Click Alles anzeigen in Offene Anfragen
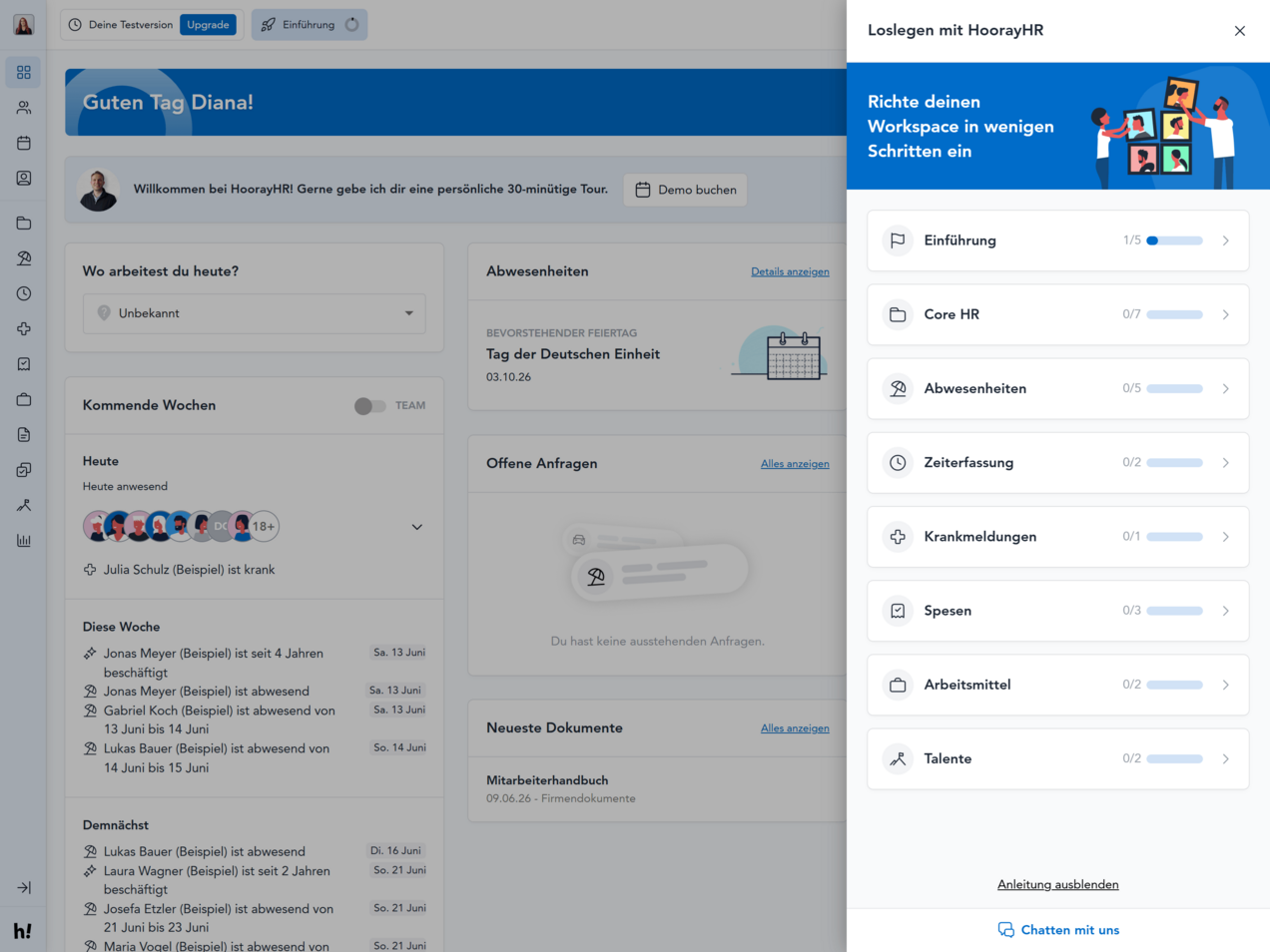 [x=795, y=464]
